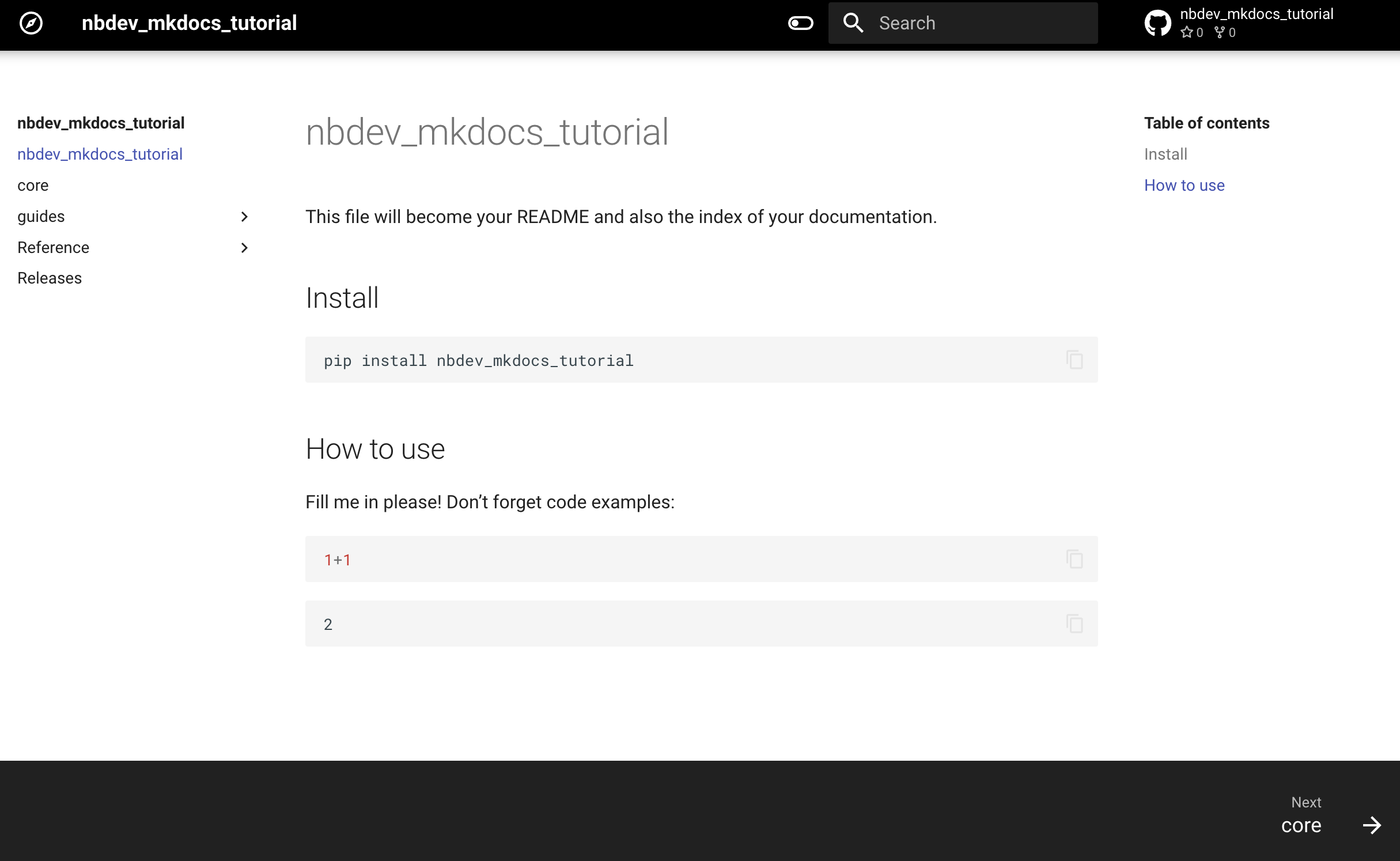Copy the pip install command
Image resolution: width=1400 pixels, height=861 pixels.
1074,360
